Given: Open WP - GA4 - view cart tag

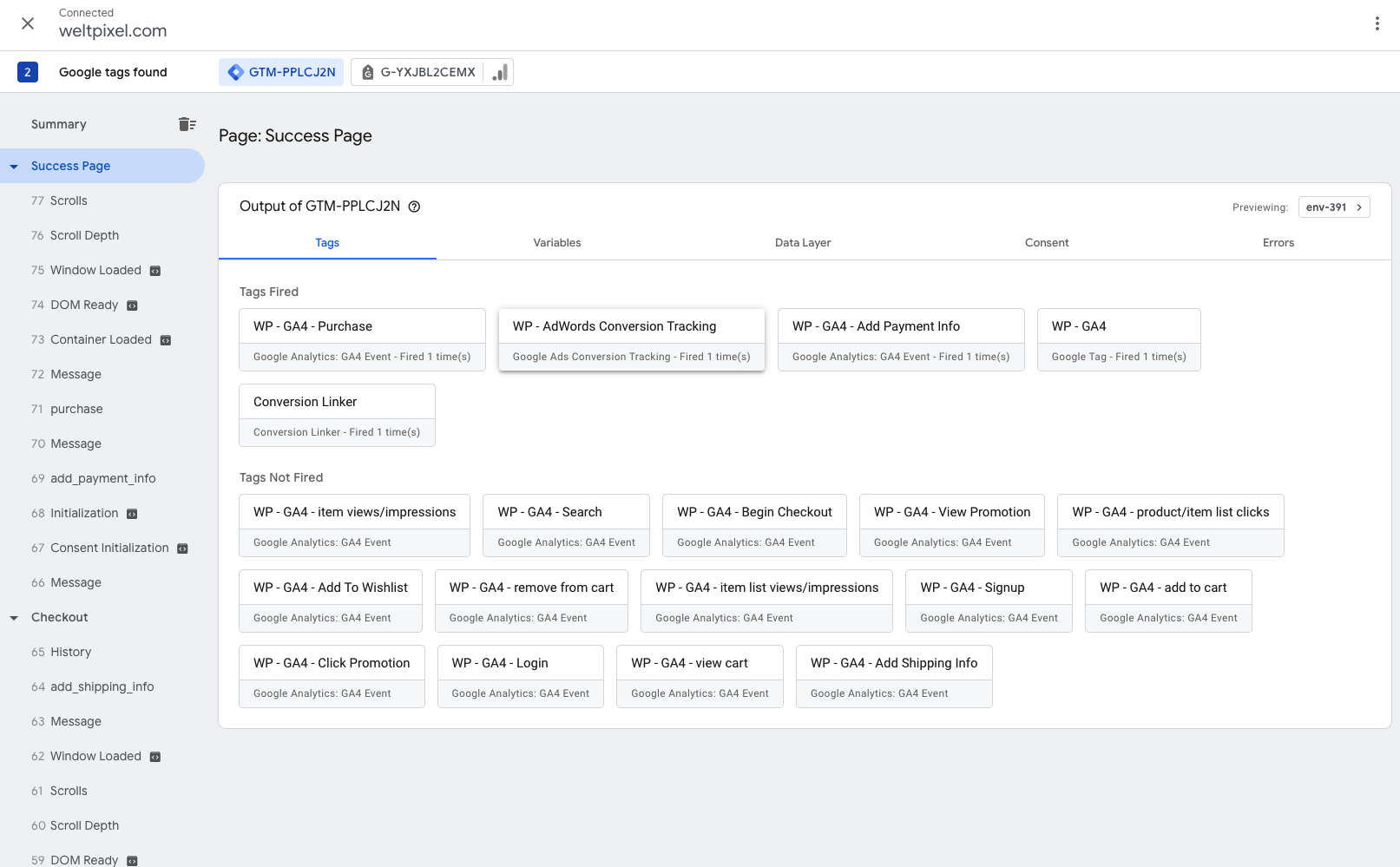Looking at the screenshot, I should [700, 676].
